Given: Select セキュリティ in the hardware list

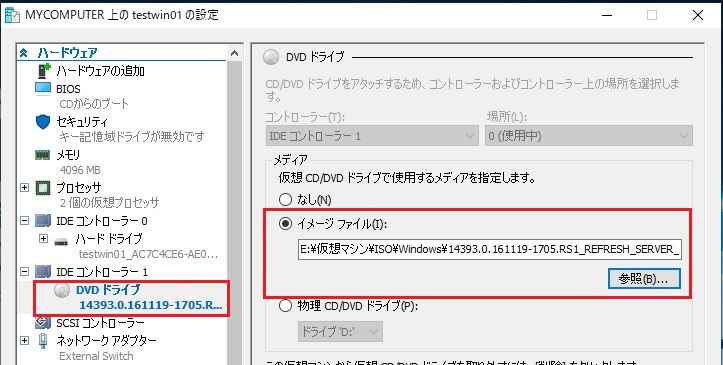Looking at the screenshot, I should 82,122.
